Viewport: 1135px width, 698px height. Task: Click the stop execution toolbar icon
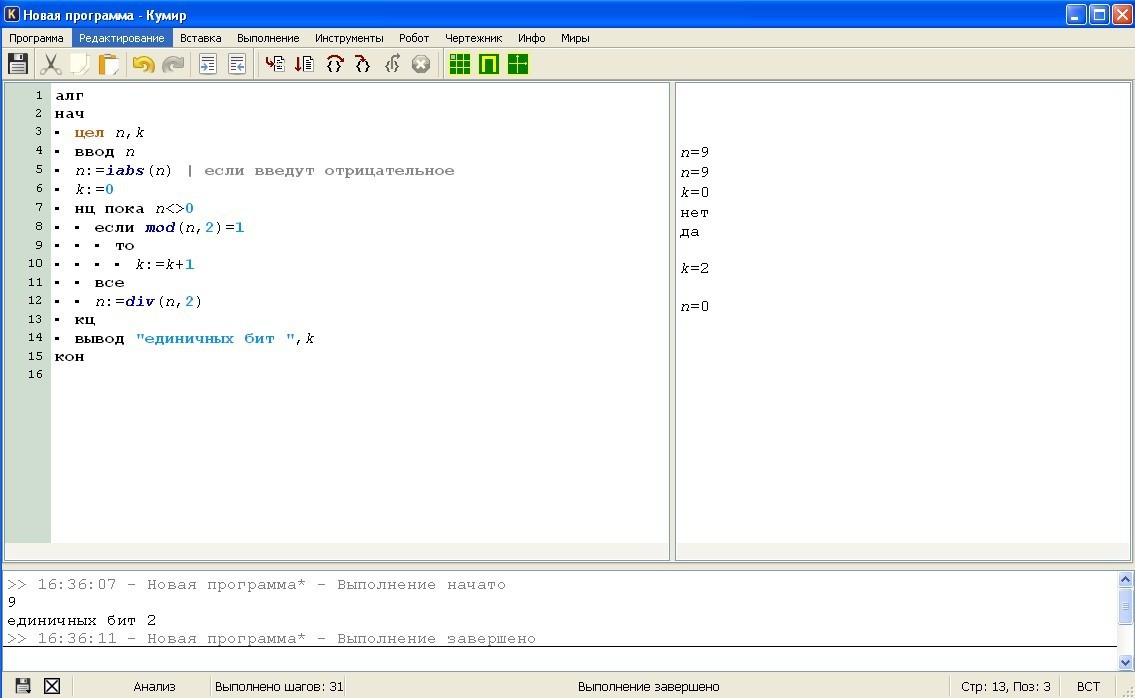tap(421, 64)
